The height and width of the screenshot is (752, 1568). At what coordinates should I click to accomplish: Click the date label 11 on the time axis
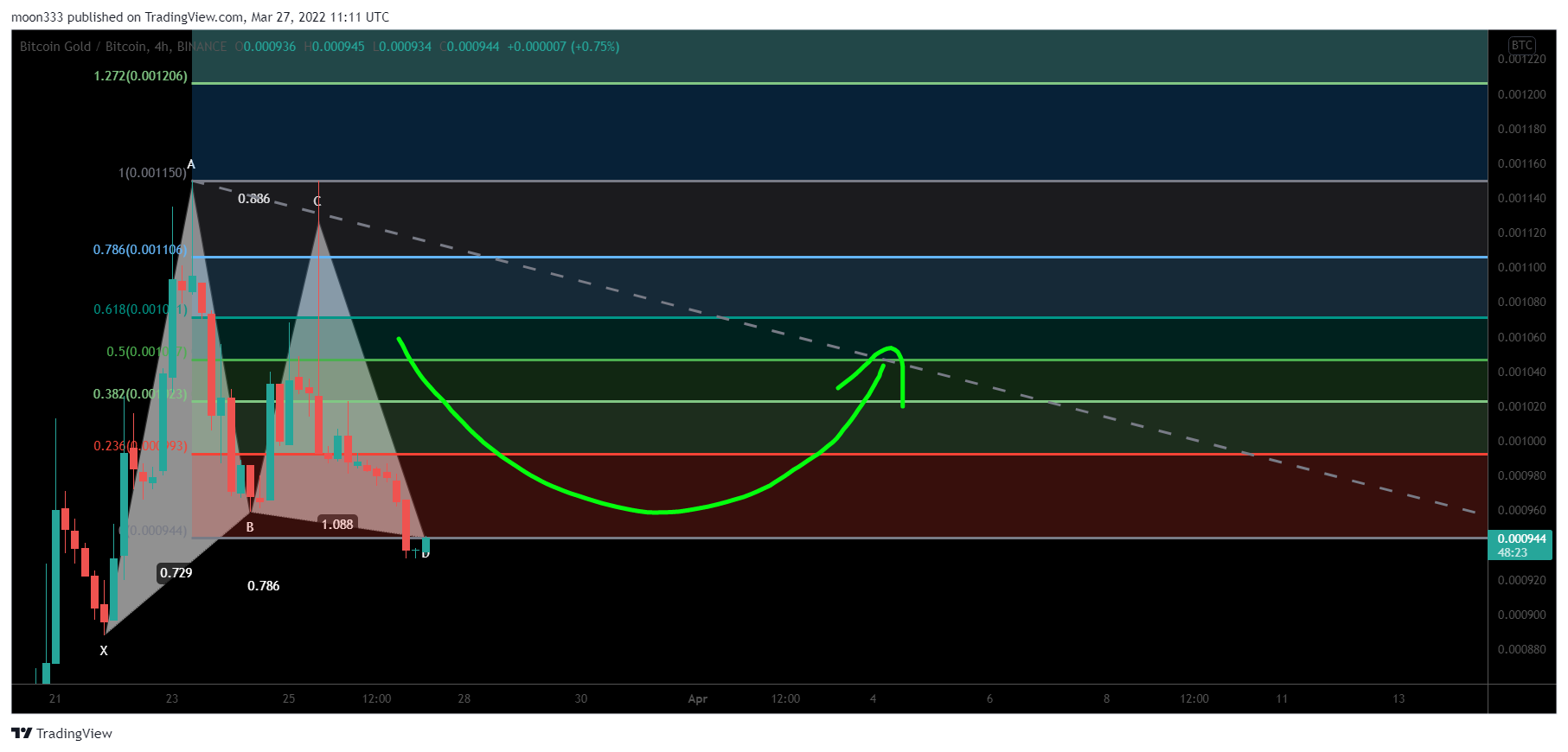click(x=1282, y=698)
